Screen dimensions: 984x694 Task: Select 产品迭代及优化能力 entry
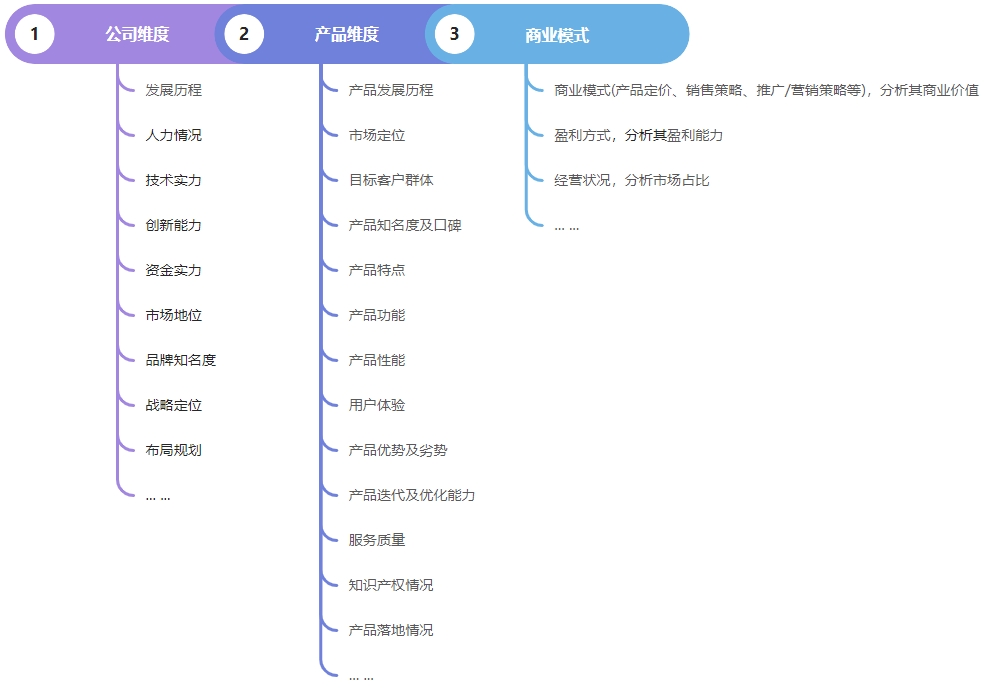tap(411, 495)
